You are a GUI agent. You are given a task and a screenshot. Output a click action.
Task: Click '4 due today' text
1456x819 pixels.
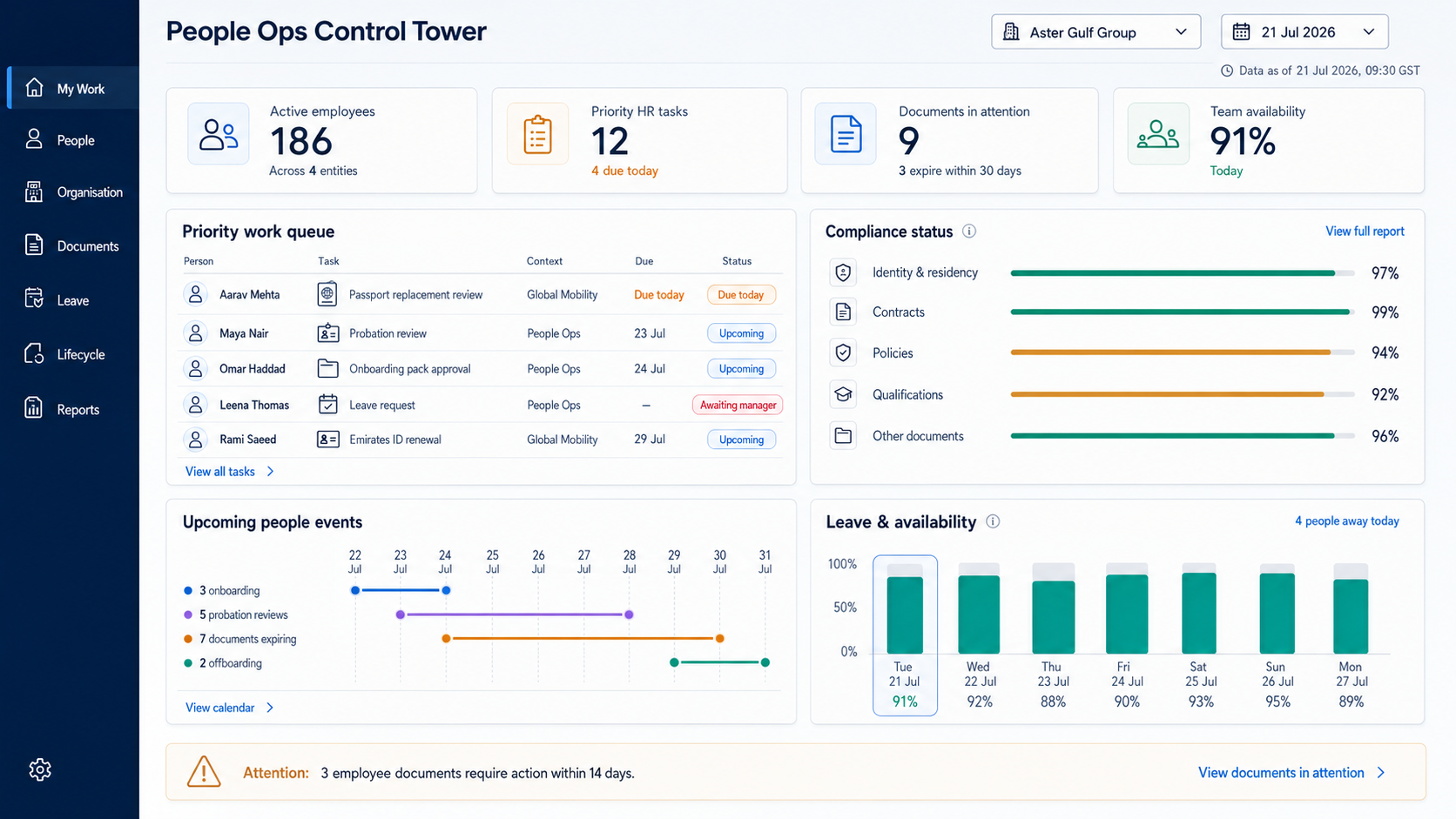[624, 171]
